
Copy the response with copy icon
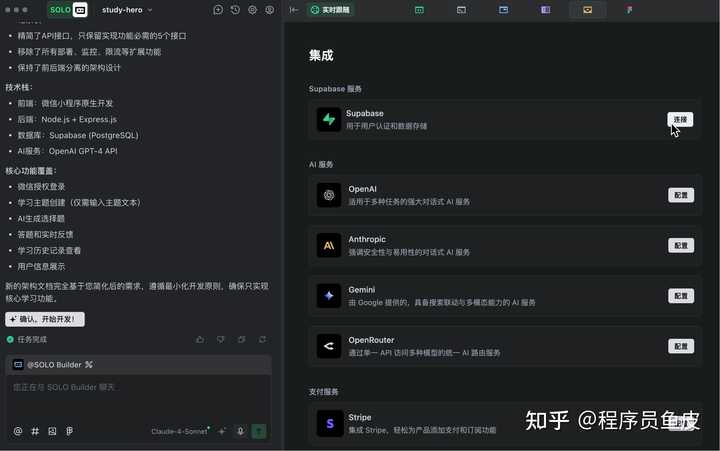point(242,339)
